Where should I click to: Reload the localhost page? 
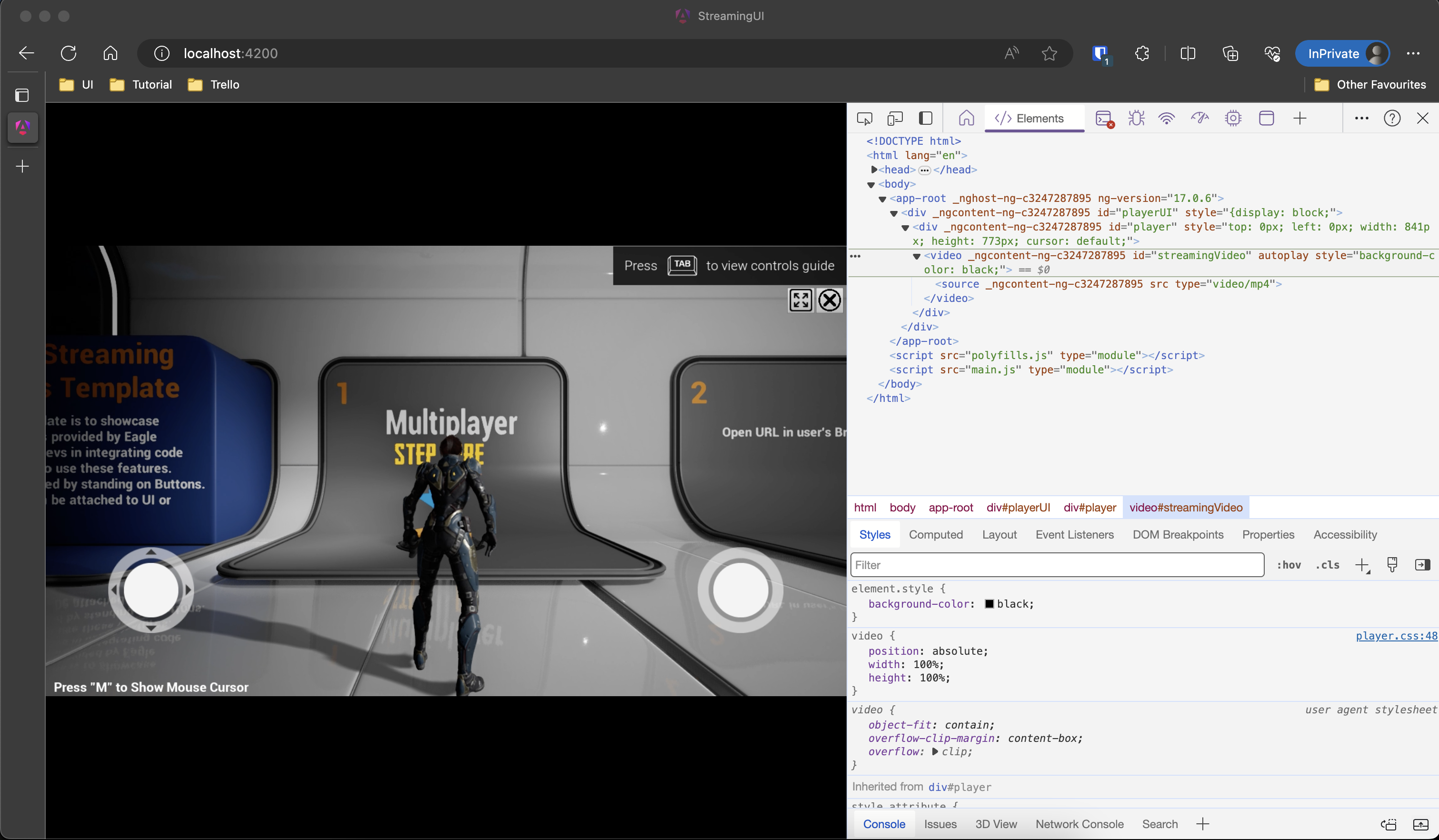click(x=69, y=53)
